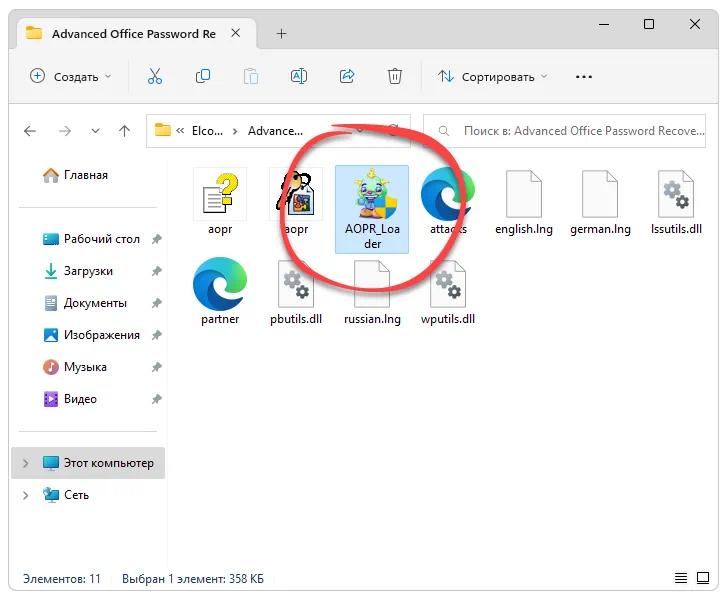Screen dimensions: 727x597
Task: Open Изображения in sidebar
Action: point(91,335)
